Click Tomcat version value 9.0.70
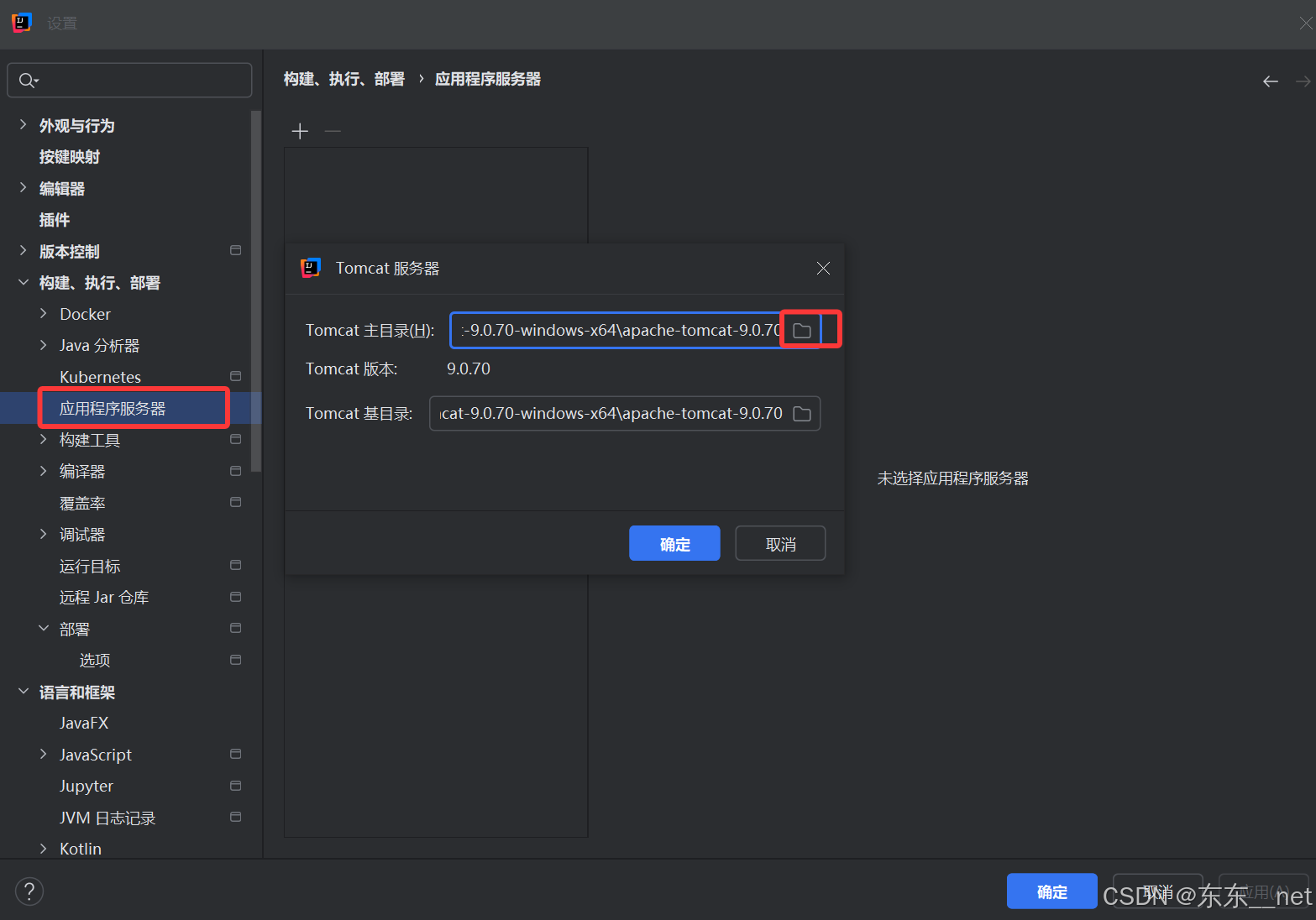The image size is (1316, 920). click(x=469, y=369)
